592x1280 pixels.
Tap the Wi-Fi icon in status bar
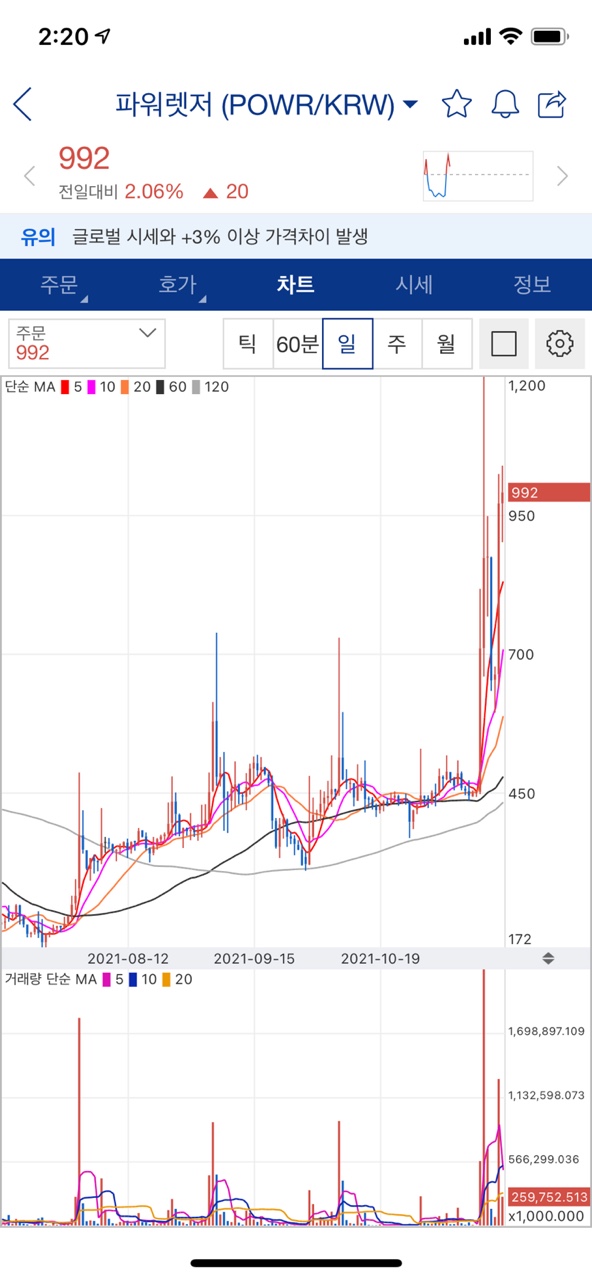point(511,37)
